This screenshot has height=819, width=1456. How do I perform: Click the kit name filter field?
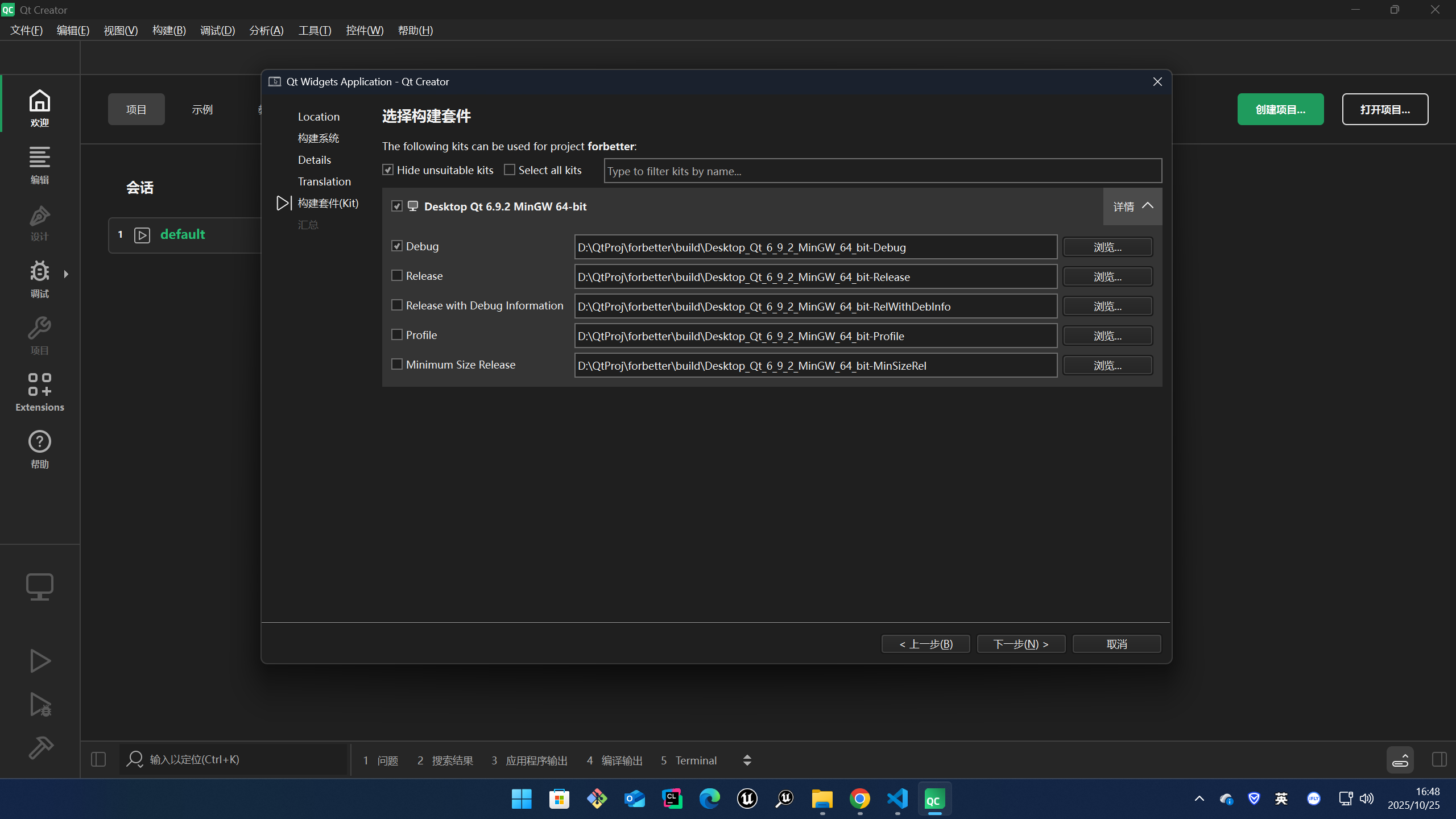[882, 171]
